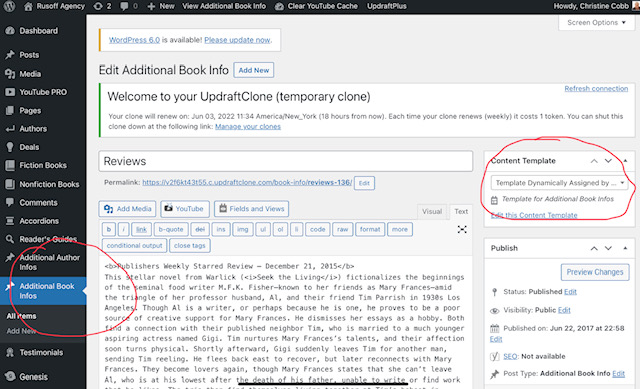Click the code quicktag button

(x=318, y=229)
